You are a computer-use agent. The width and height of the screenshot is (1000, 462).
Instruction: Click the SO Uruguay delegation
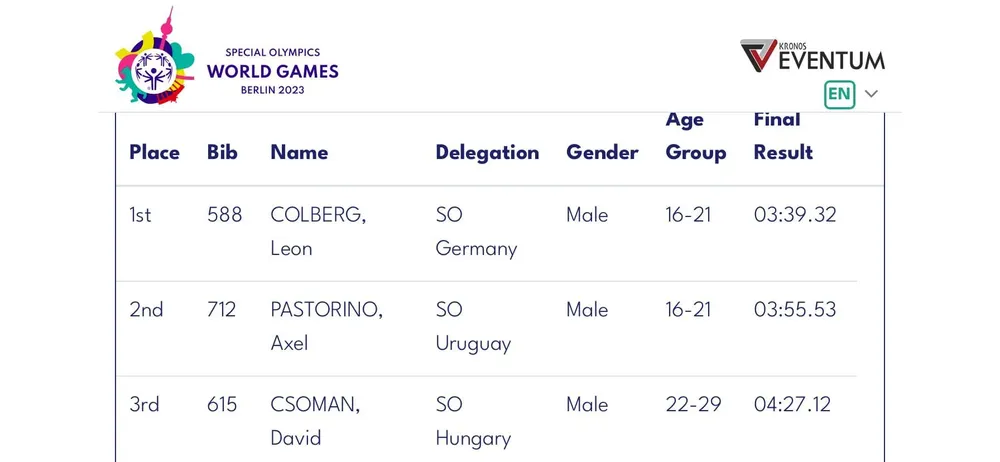473,326
